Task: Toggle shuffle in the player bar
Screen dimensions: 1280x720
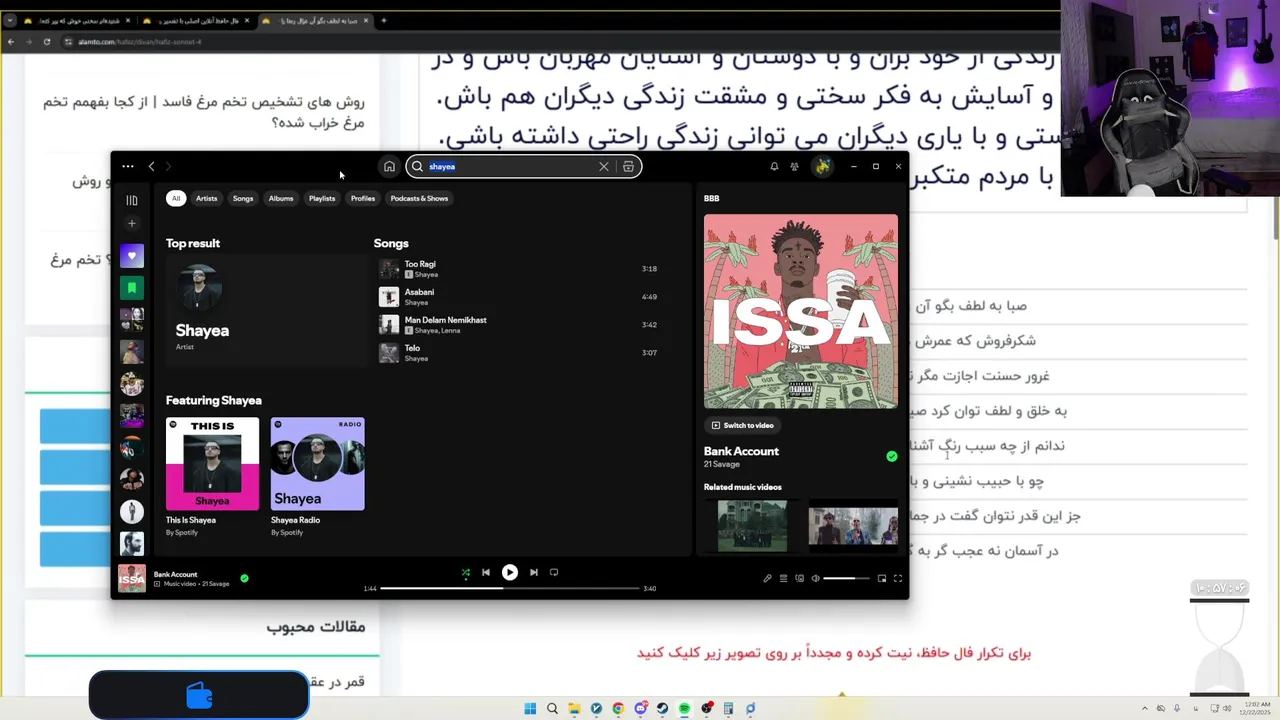Action: (x=465, y=573)
